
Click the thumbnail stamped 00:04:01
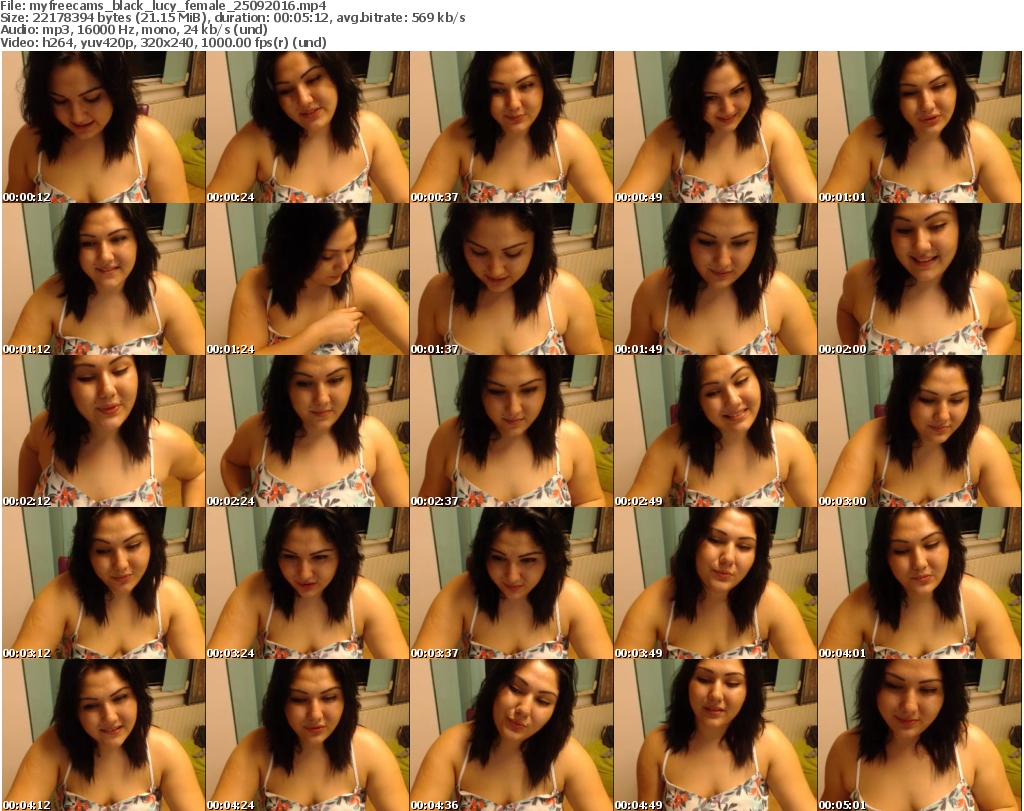point(919,583)
